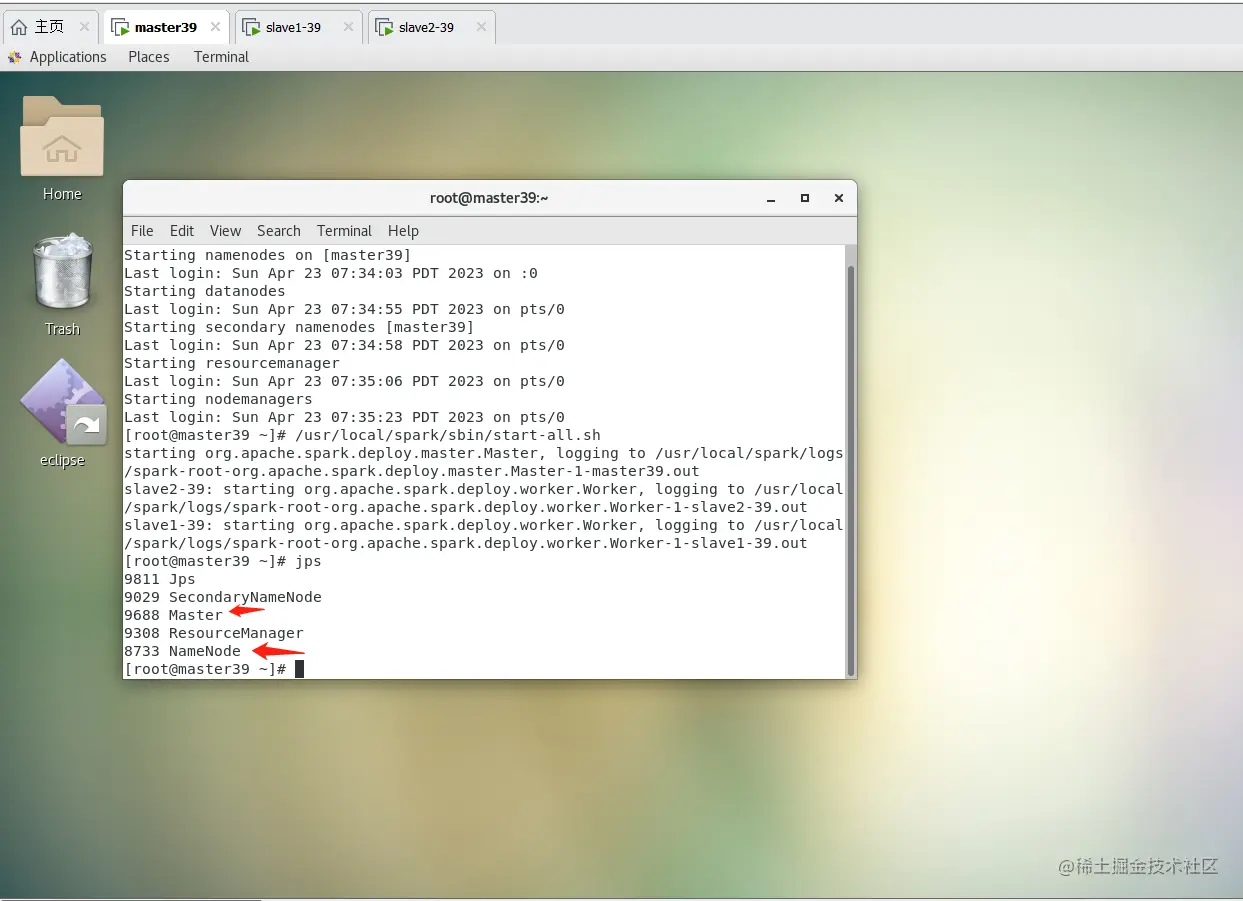Image resolution: width=1243 pixels, height=901 pixels.
Task: Close the slave1-39 tab
Action: [x=348, y=27]
